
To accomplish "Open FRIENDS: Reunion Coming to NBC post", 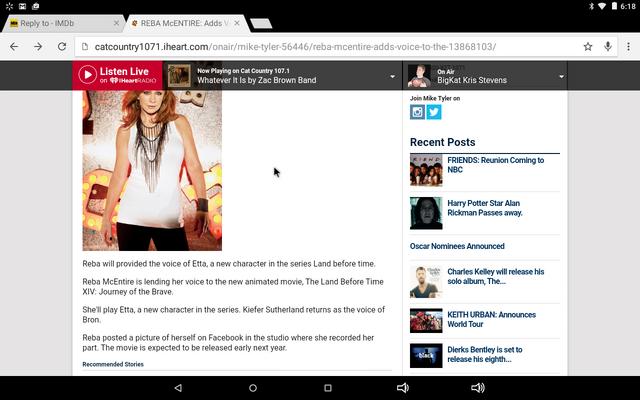I will point(496,165).
